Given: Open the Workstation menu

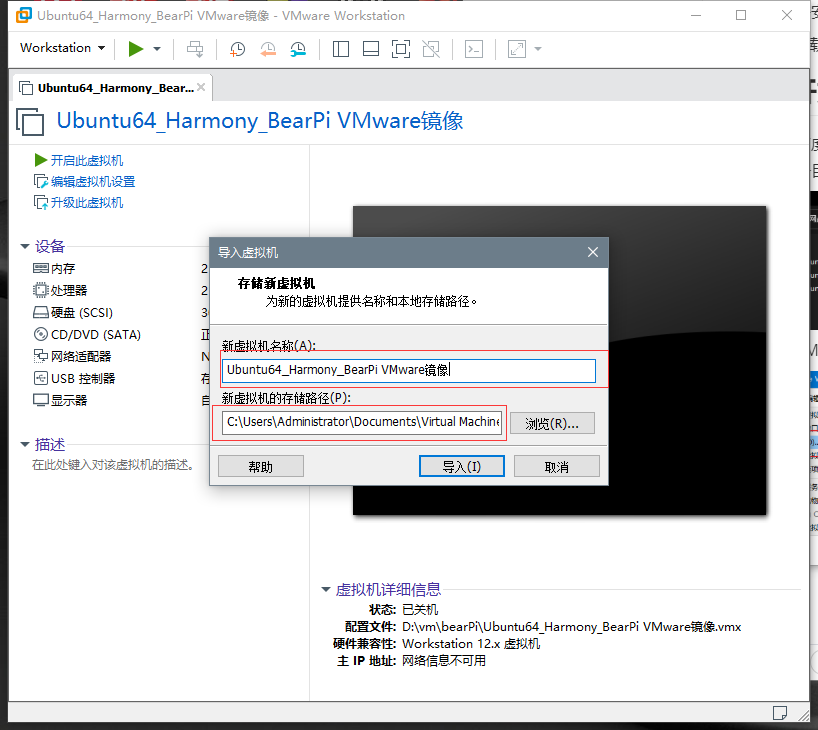Looking at the screenshot, I should pos(63,48).
